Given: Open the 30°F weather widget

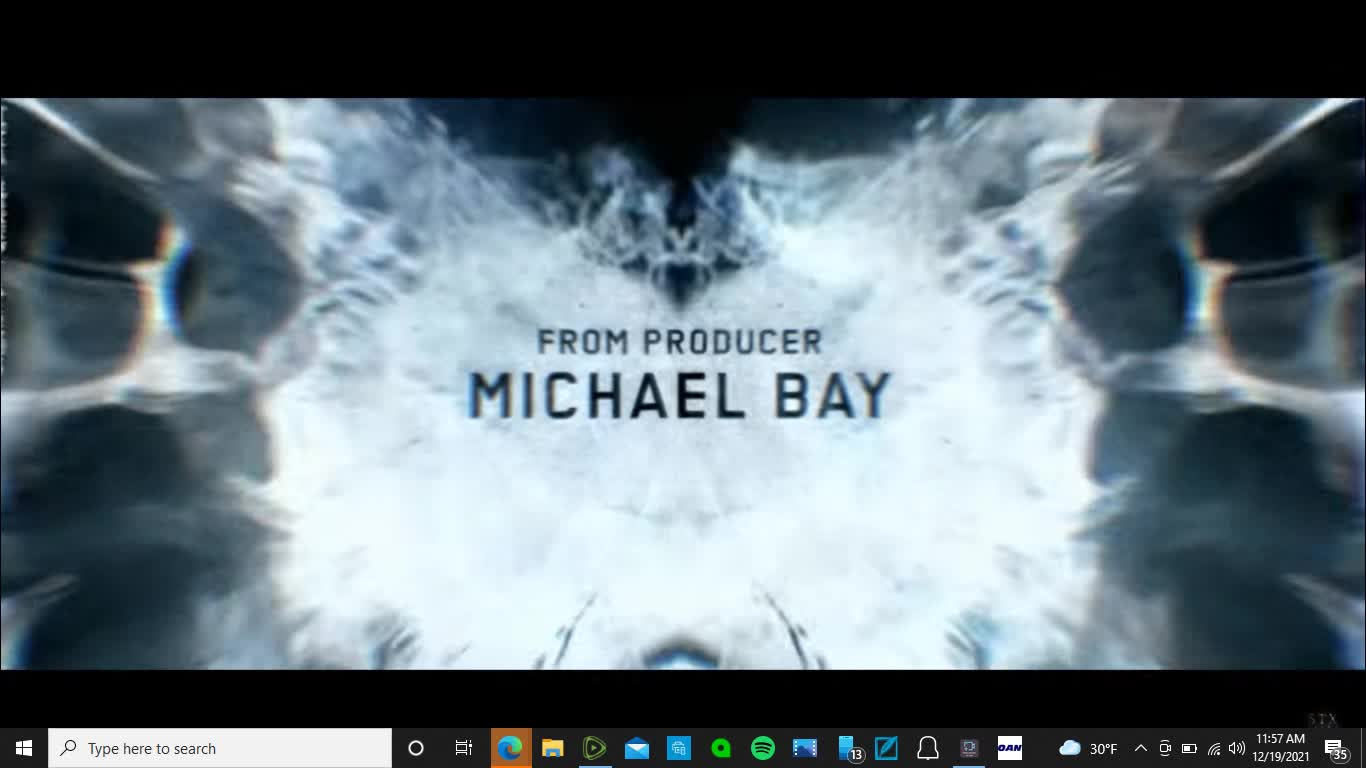Looking at the screenshot, I should tap(1088, 748).
